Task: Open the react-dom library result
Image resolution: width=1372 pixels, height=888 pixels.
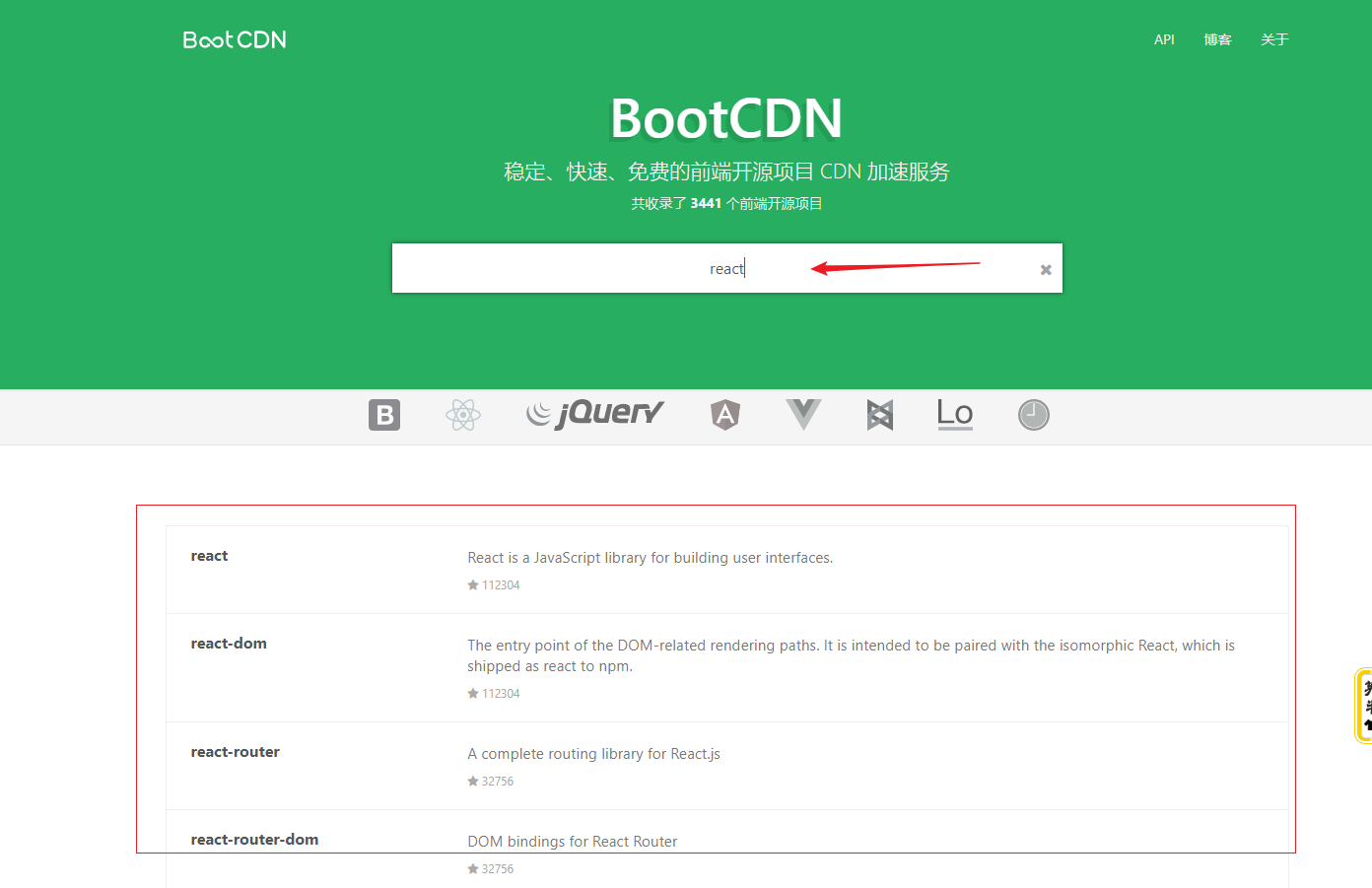Action: 229,644
